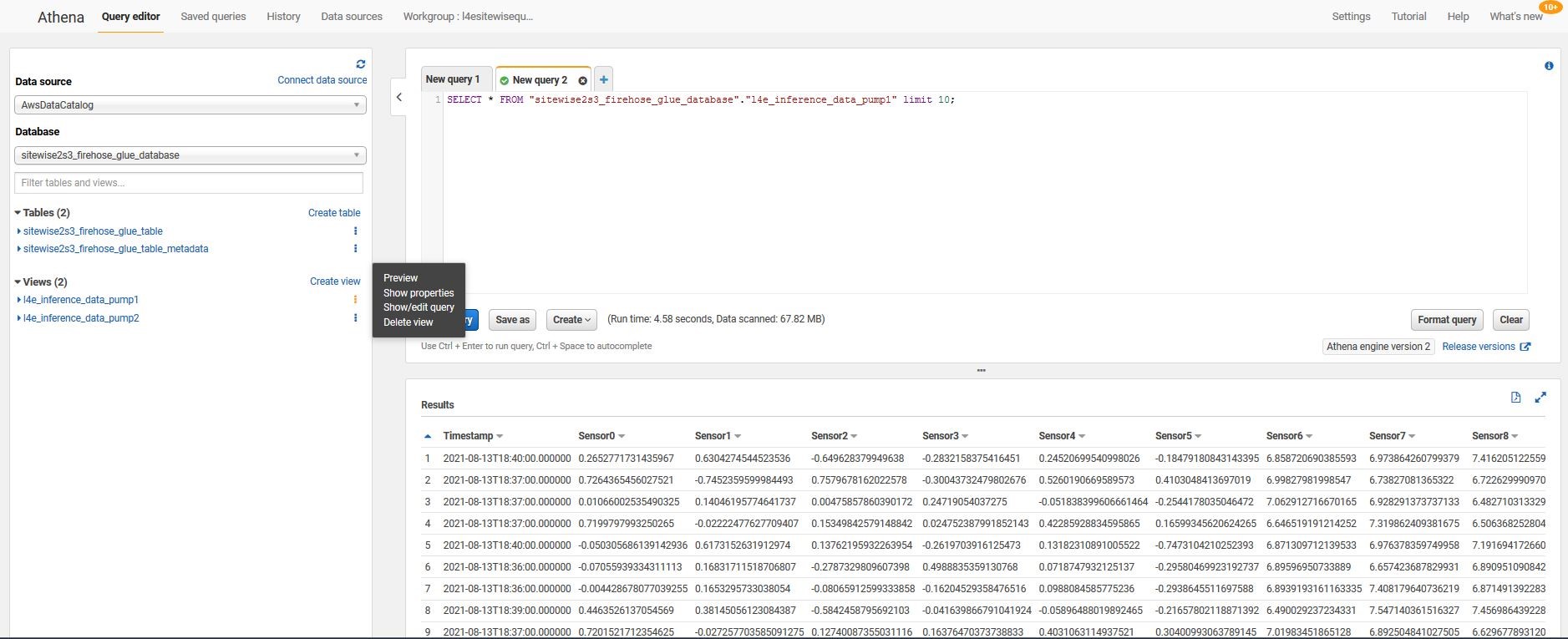Open the Settings link
This screenshot has height=639, width=1568.
pos(1351,17)
